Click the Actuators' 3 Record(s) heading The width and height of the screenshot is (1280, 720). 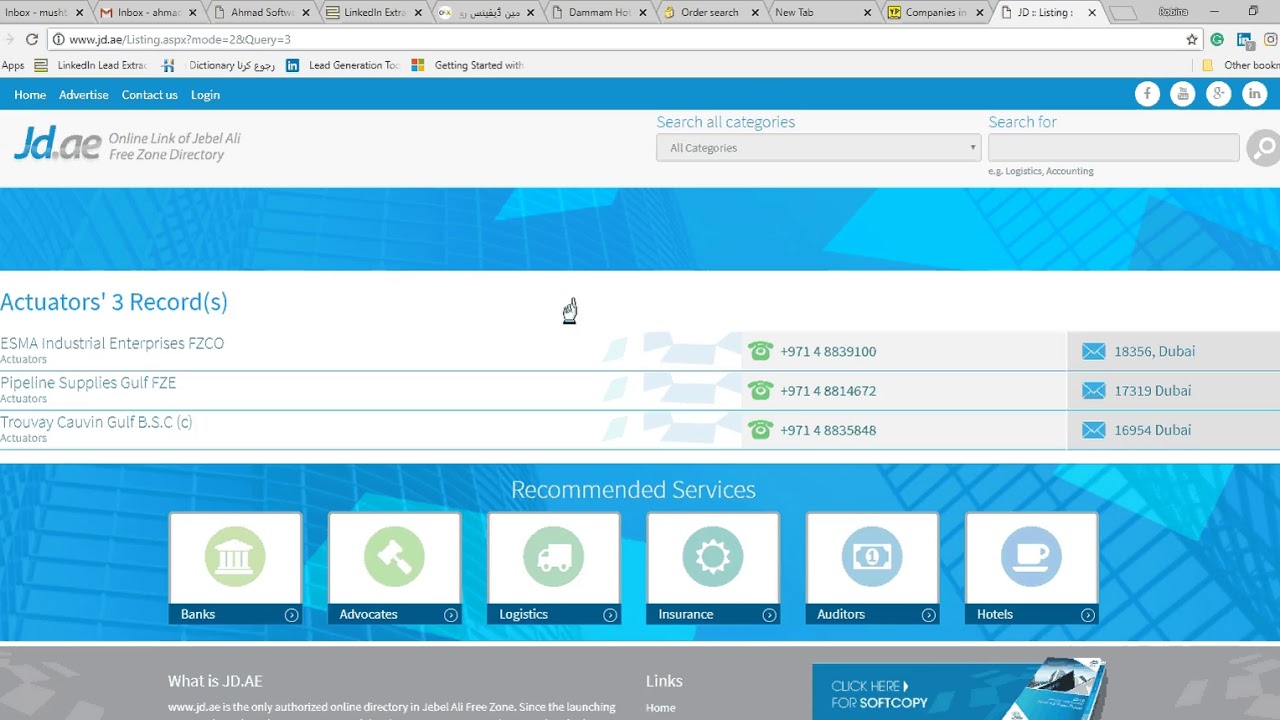point(114,302)
